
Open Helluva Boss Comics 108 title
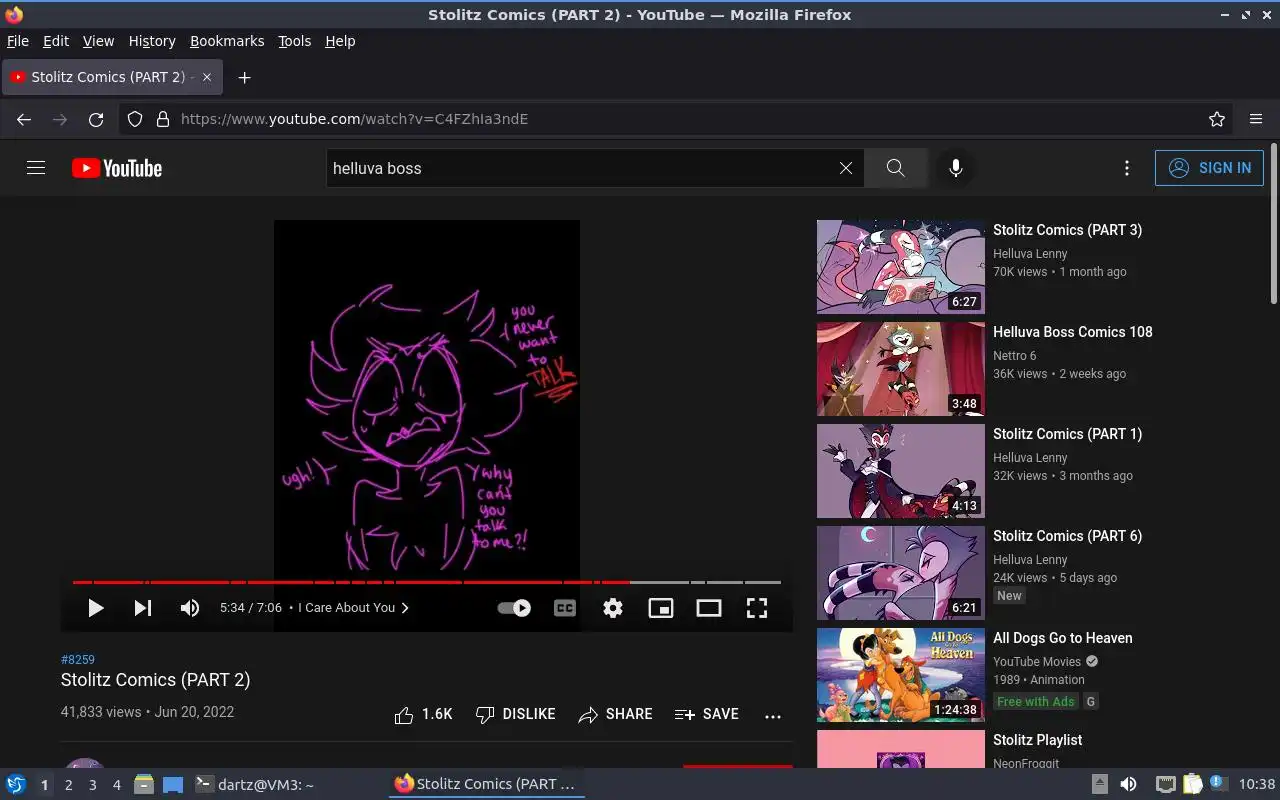pos(1073,332)
